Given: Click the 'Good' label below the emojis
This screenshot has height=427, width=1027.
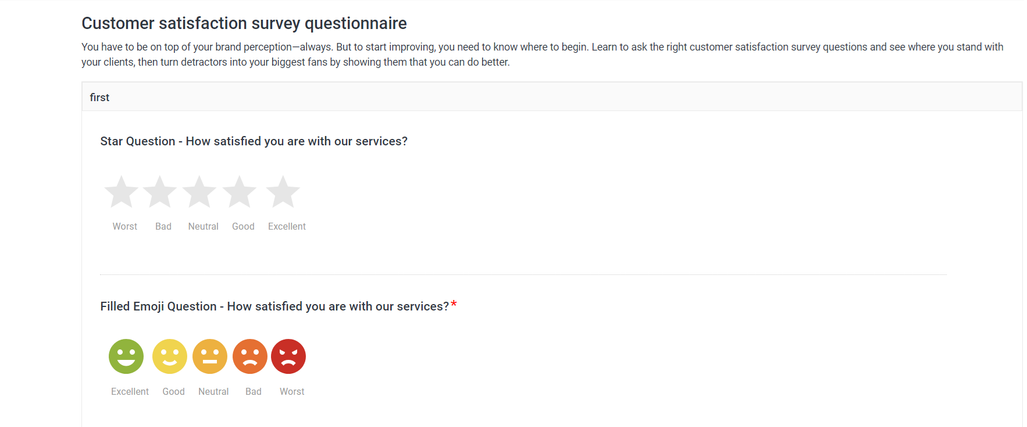Looking at the screenshot, I should pyautogui.click(x=174, y=392).
